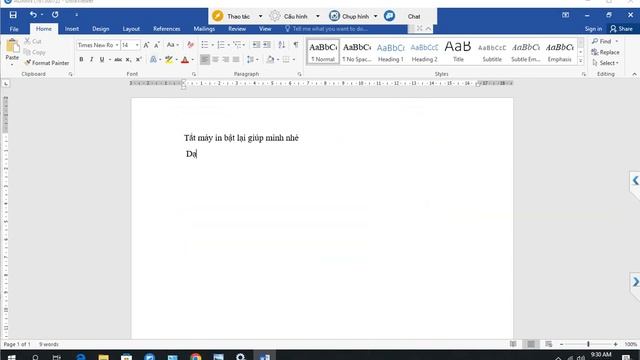640x360 pixels.
Task: Switch to the Insert tab
Action: pos(72,29)
